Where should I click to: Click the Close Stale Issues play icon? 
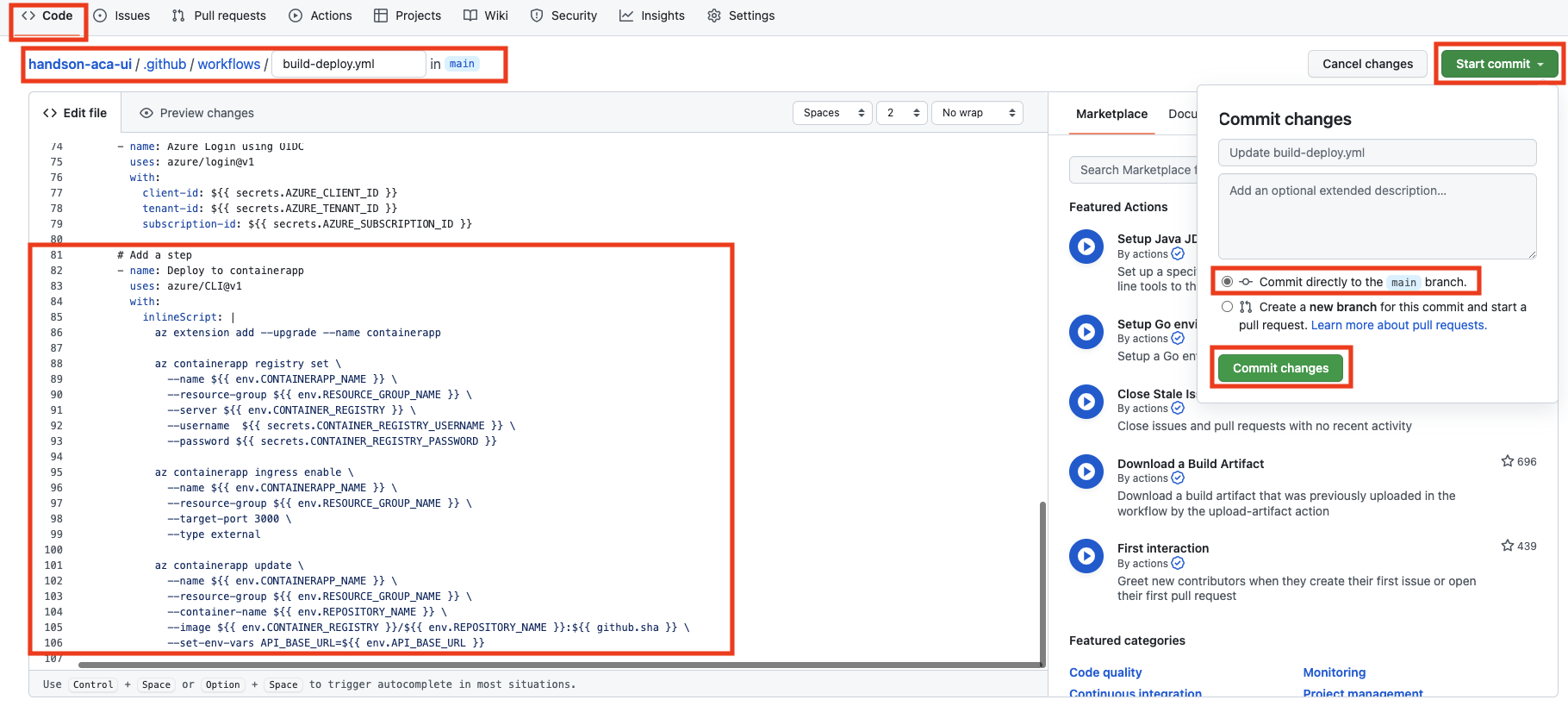click(x=1086, y=402)
